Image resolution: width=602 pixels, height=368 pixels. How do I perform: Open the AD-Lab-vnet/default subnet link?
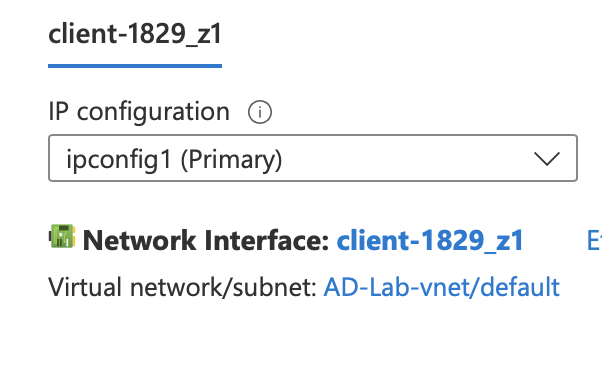pos(442,287)
